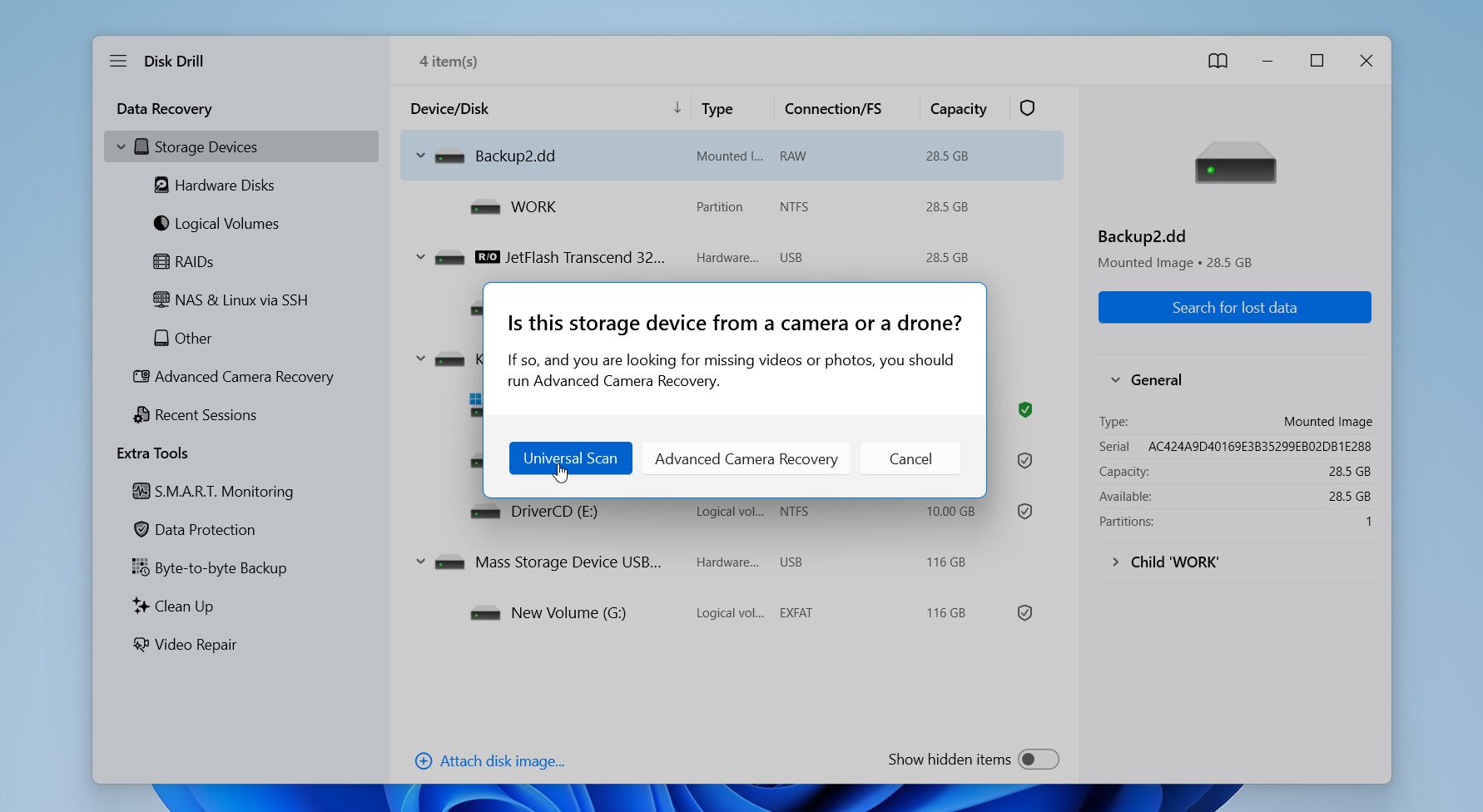This screenshot has width=1483, height=812.
Task: Select the Other devices category
Action: 182,339
